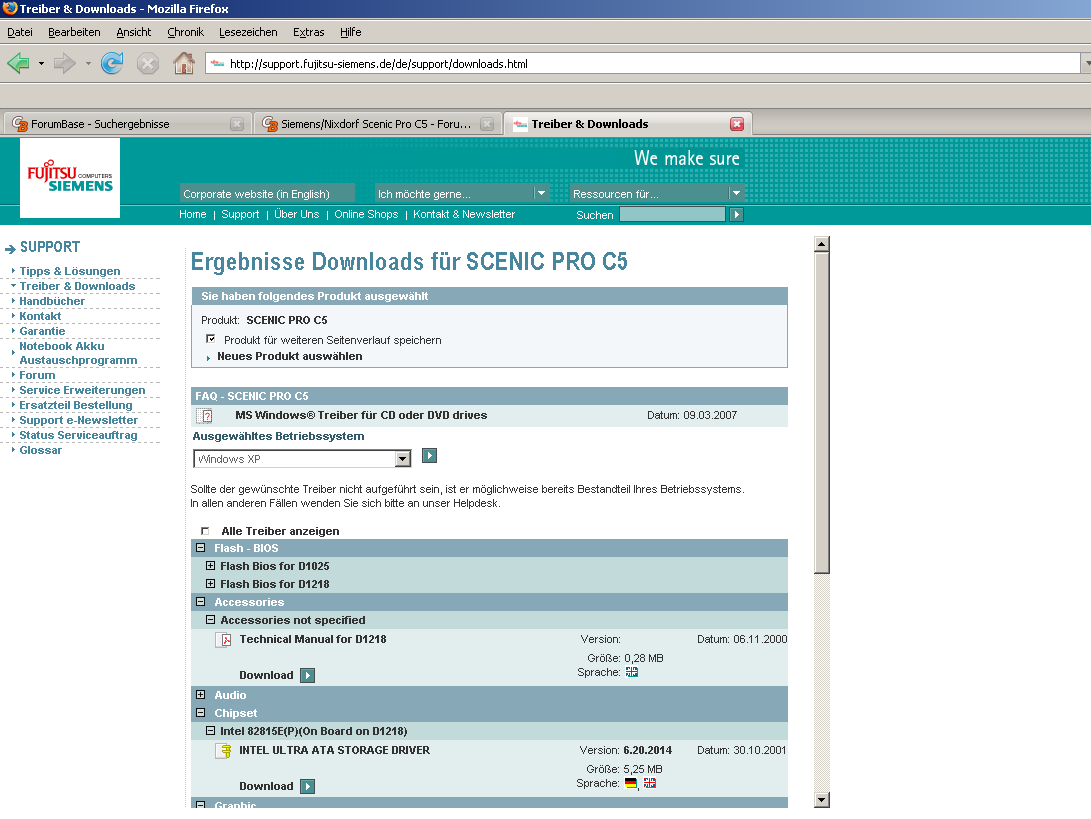Click the driver icon of INTEL ULTRA ATA STORAGE DRIVER
This screenshot has height=819, width=1091.
point(223,751)
